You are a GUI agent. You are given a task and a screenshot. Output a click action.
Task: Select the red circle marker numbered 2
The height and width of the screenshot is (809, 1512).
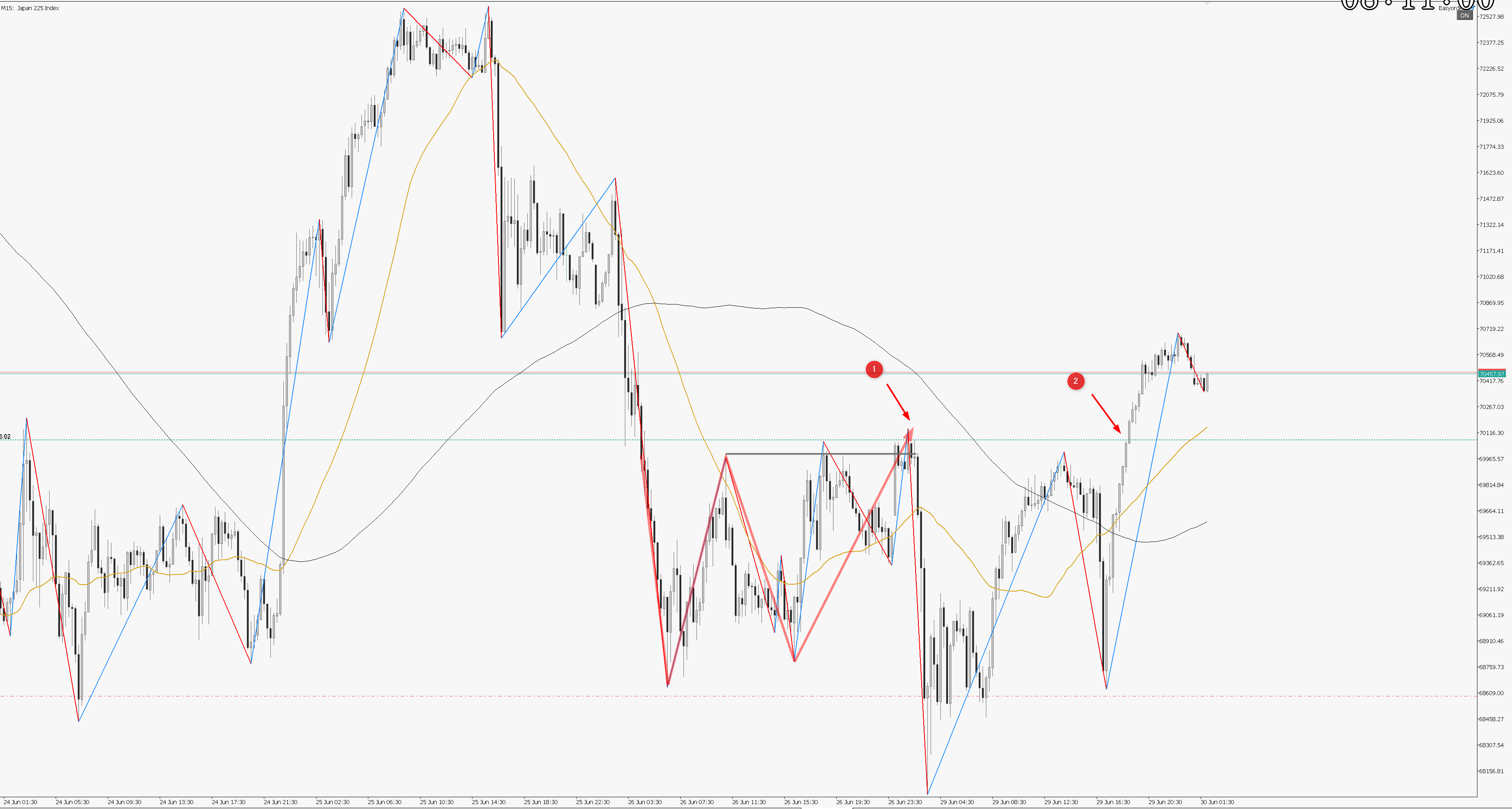1075,381
